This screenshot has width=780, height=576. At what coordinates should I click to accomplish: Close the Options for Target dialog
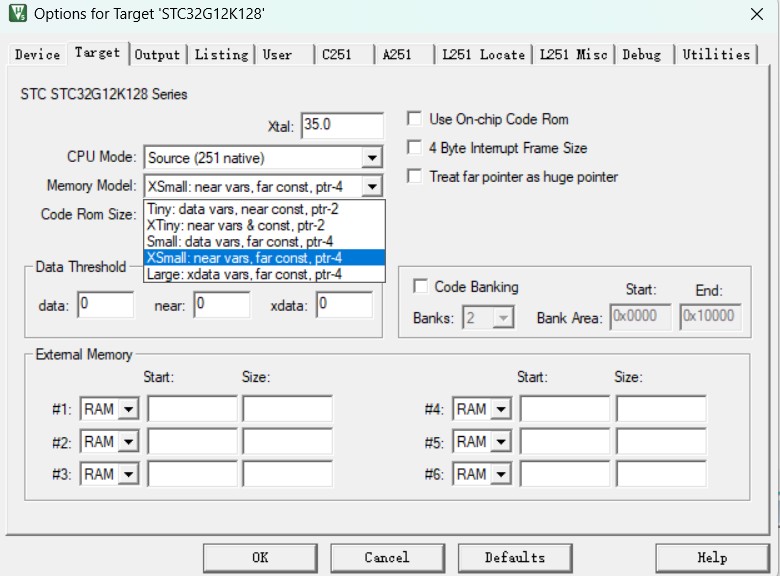(757, 14)
